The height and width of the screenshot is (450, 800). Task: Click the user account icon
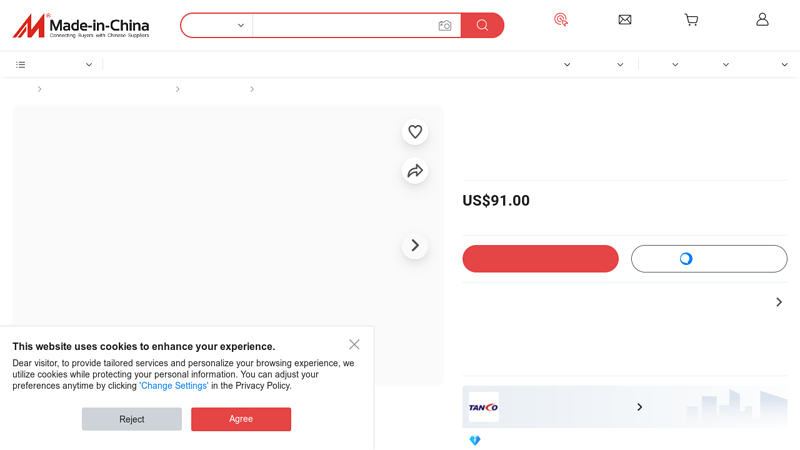[x=762, y=20]
